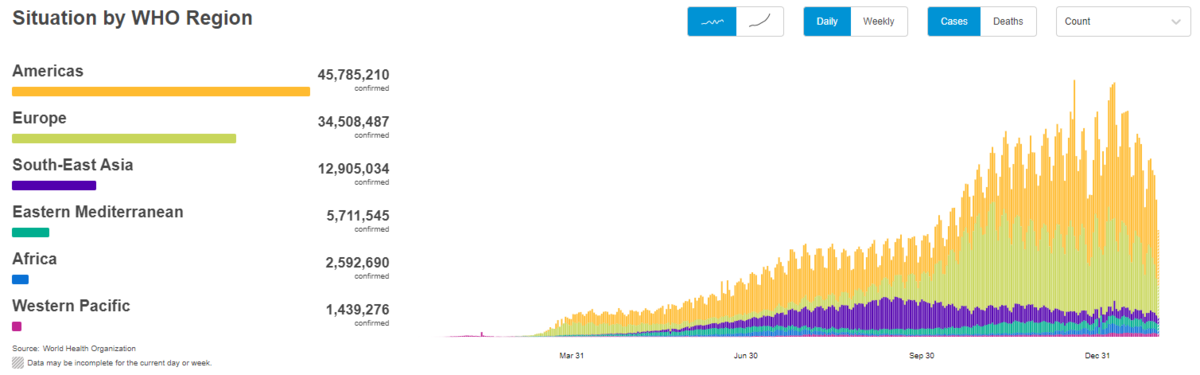Select the Eastern Mediterranean region label
The image size is (1200, 375).
click(x=98, y=212)
